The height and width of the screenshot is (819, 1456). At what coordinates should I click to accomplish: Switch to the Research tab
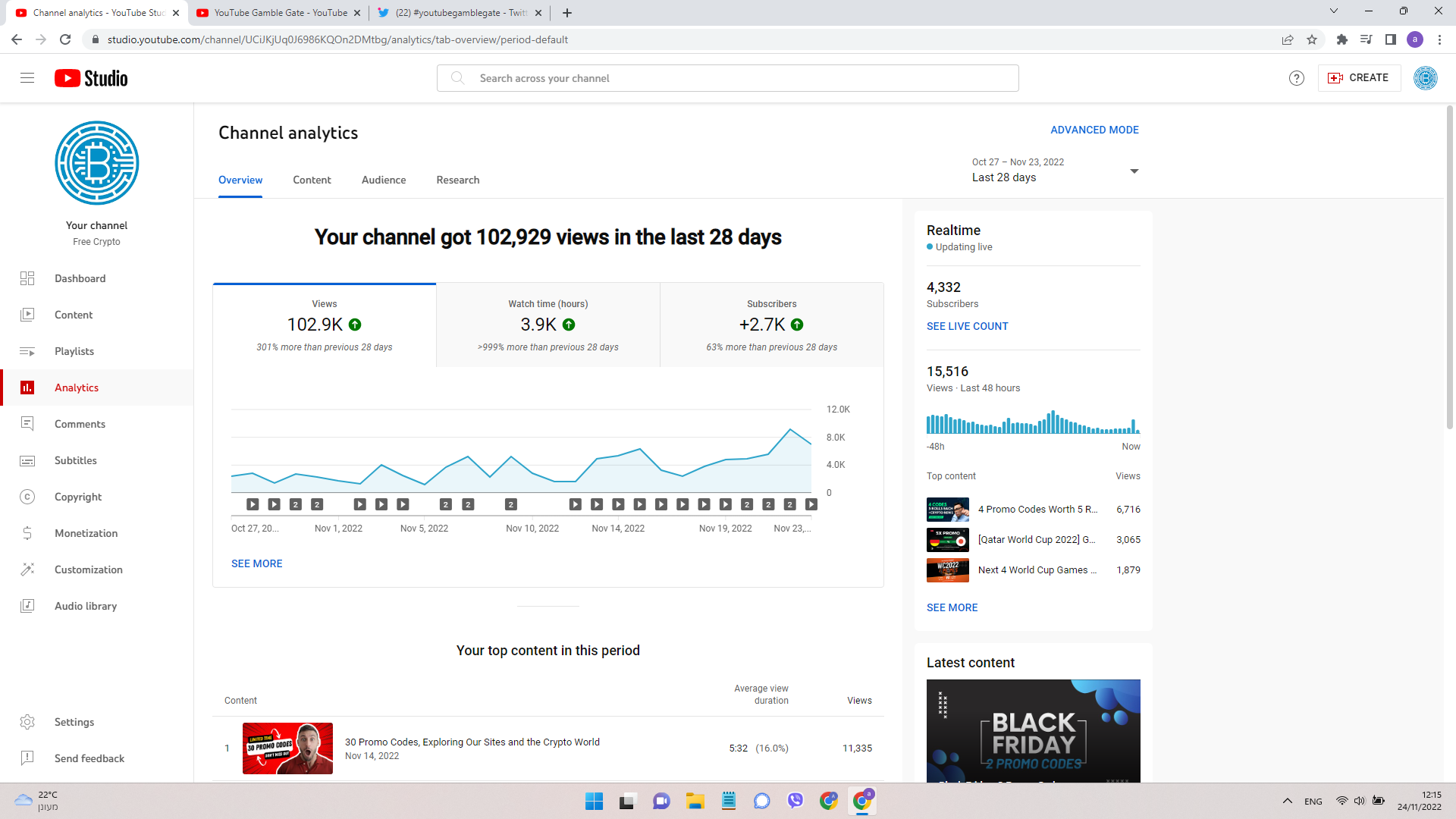tap(457, 180)
